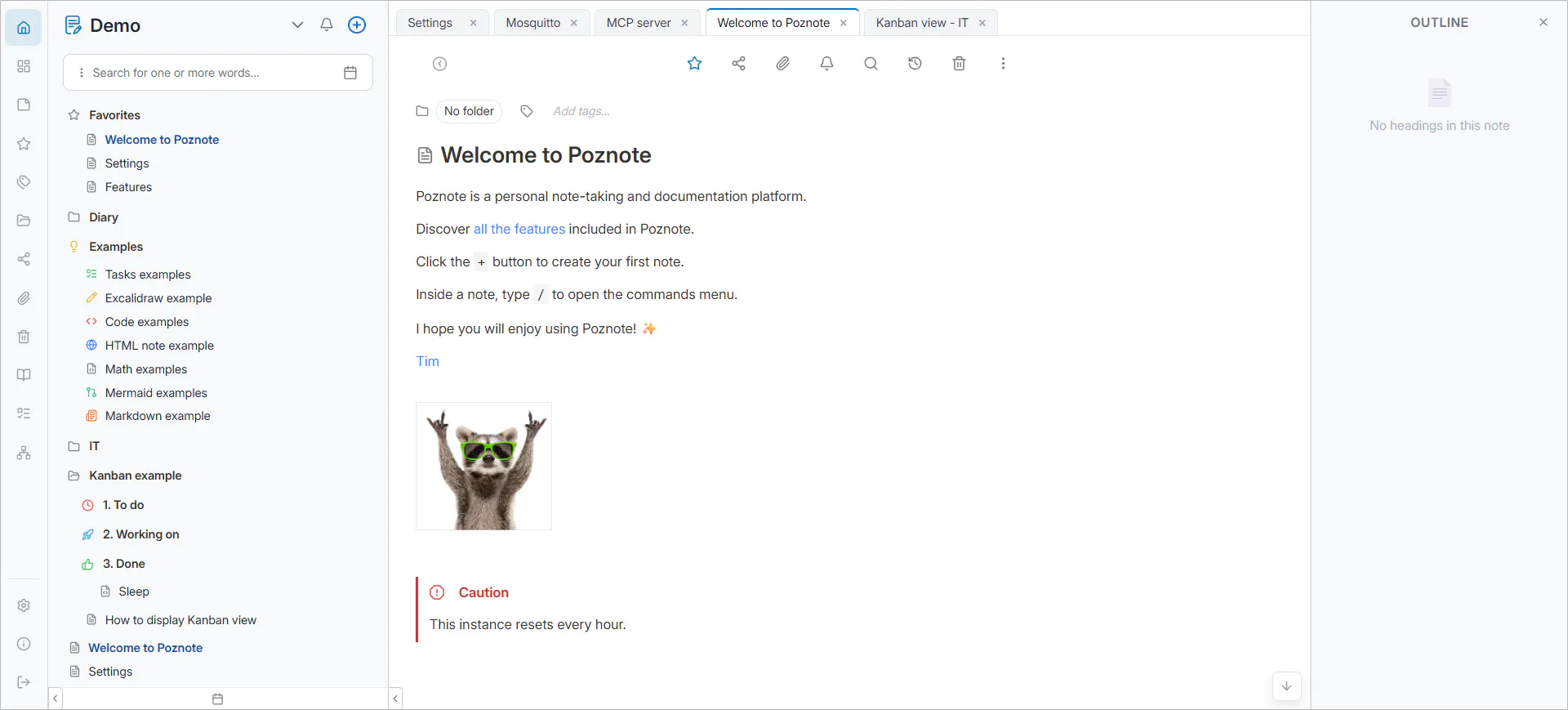Expand the Diary folder

pyautogui.click(x=104, y=217)
